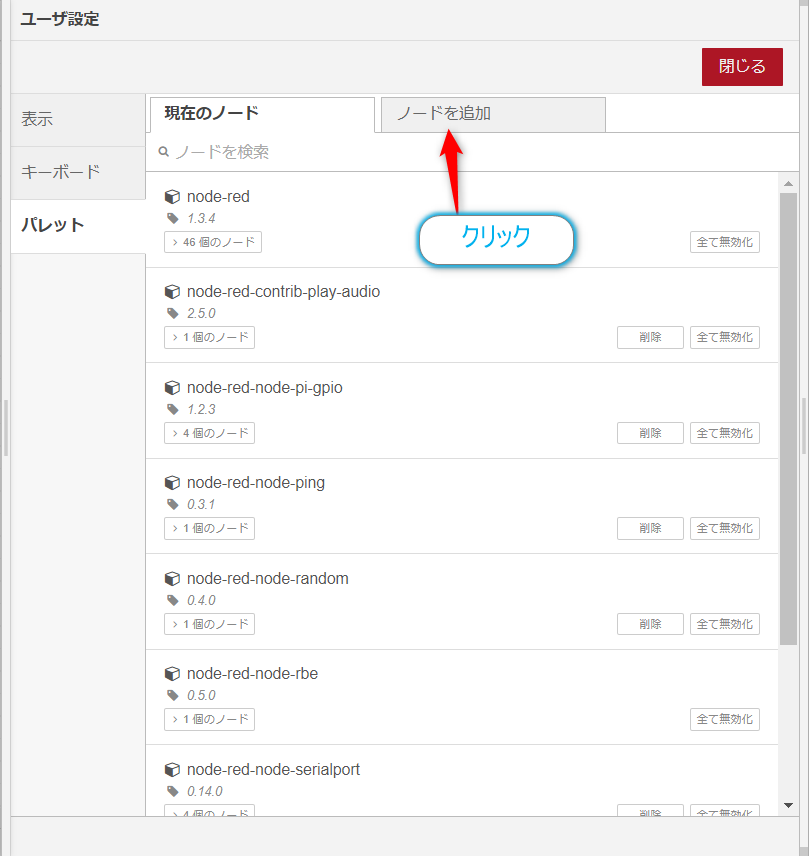Expand node list of node-red-contrib-play-audio
Viewport: 809px width, 856px height.
(x=210, y=337)
